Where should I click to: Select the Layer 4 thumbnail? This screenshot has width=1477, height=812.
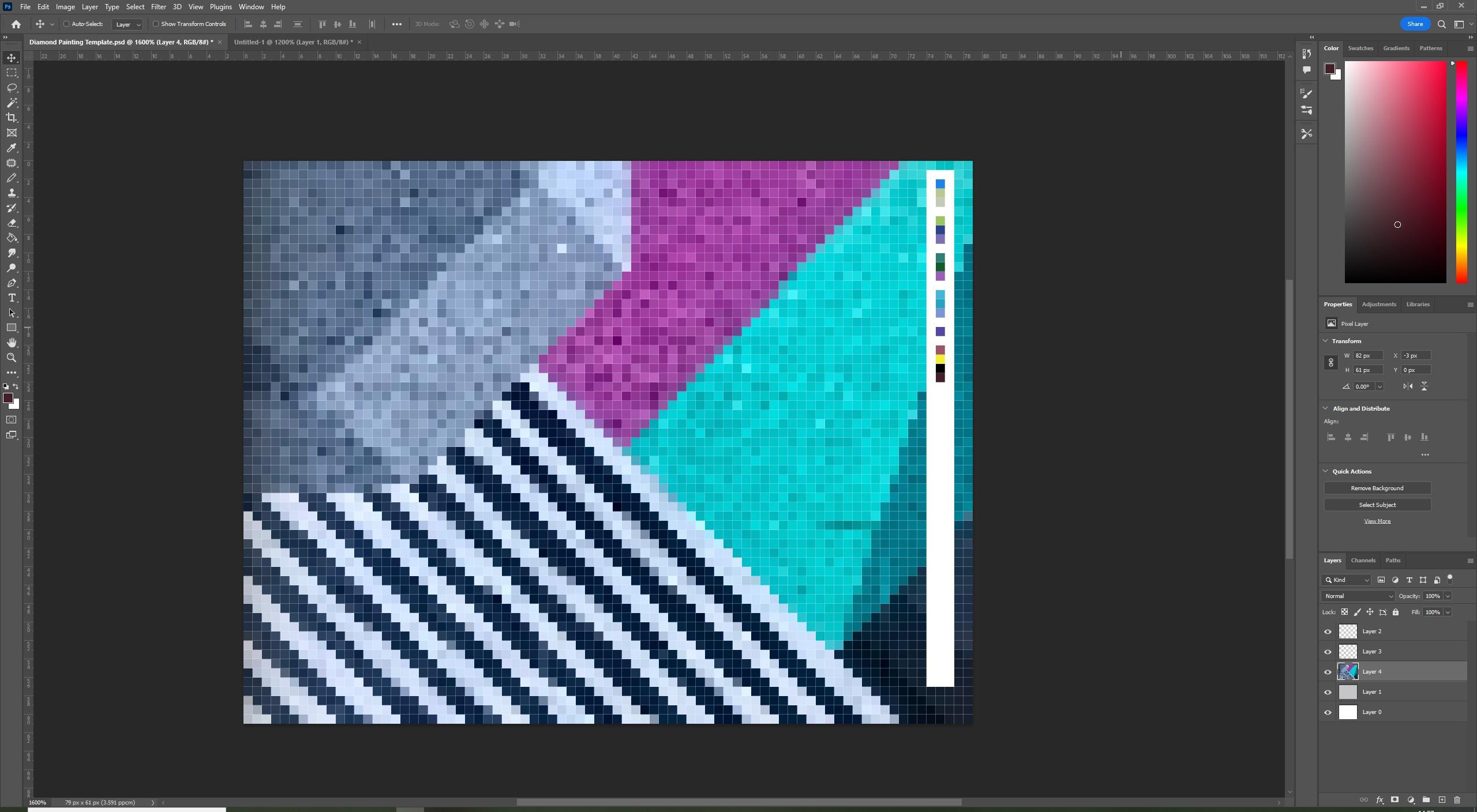pyautogui.click(x=1347, y=671)
